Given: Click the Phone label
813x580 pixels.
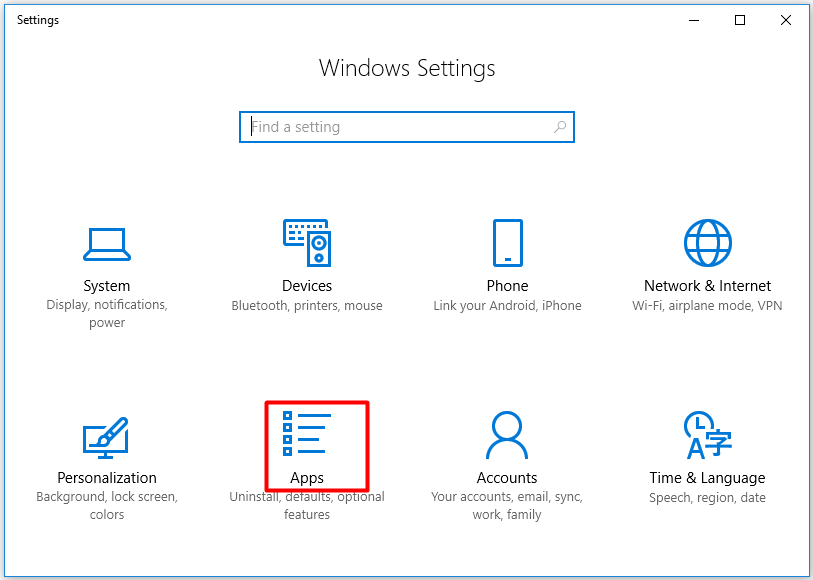Looking at the screenshot, I should tap(507, 286).
